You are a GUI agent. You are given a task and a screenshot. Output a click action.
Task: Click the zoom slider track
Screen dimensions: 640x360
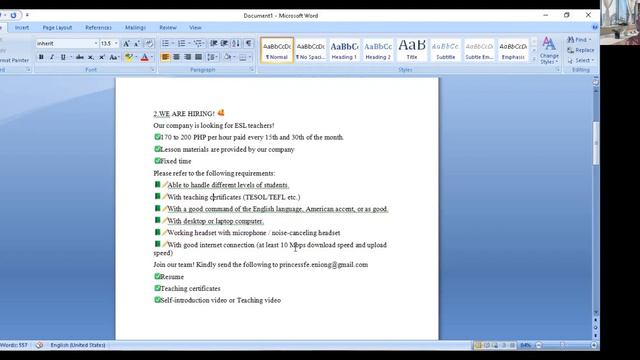pyautogui.click(x=566, y=345)
